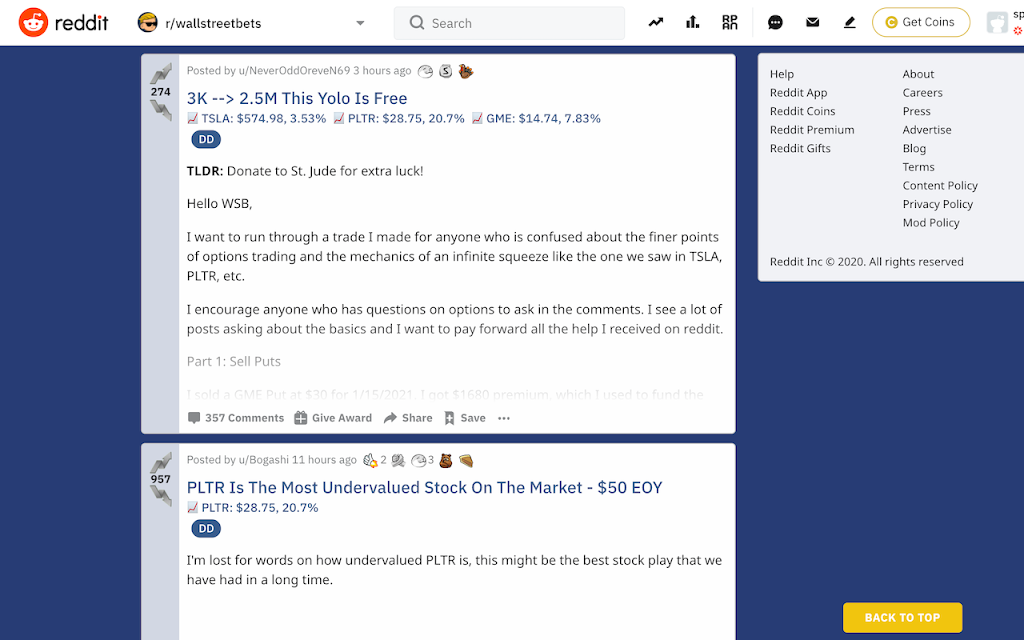Click the vote count 957

[x=161, y=479]
